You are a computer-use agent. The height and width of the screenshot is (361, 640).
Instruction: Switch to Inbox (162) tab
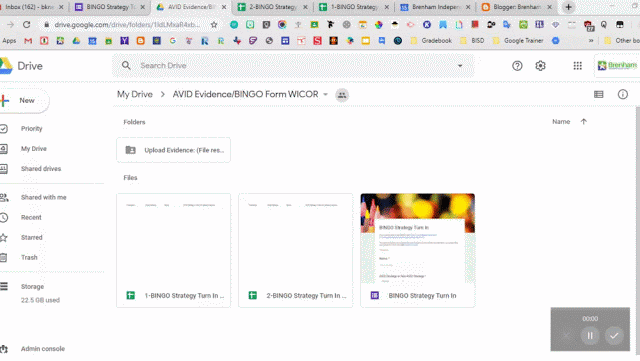tap(33, 7)
